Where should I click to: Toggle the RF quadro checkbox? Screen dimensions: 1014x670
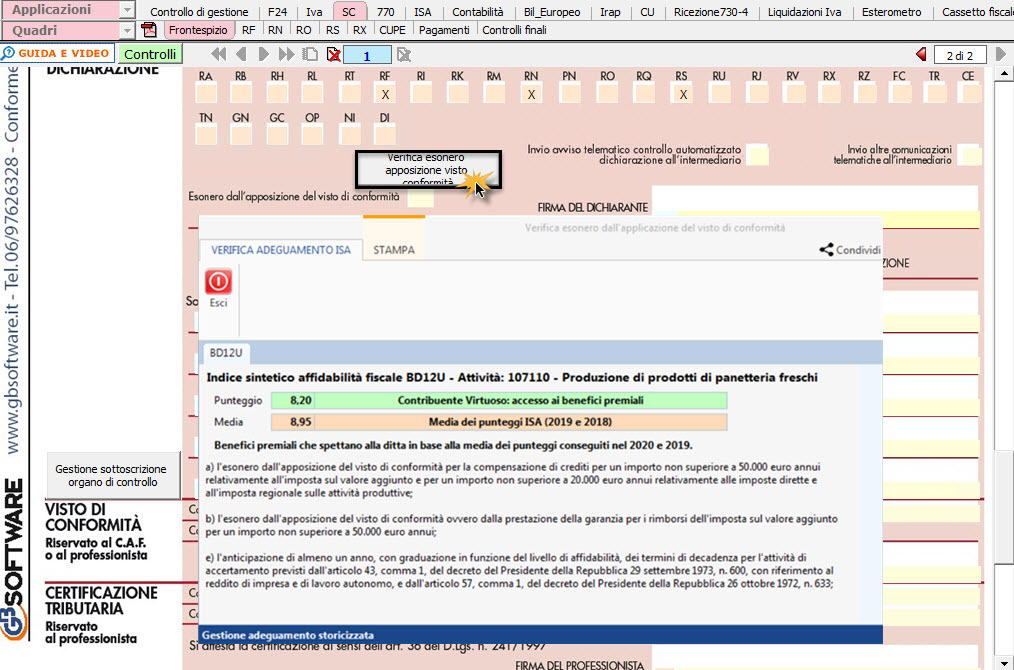click(x=385, y=94)
